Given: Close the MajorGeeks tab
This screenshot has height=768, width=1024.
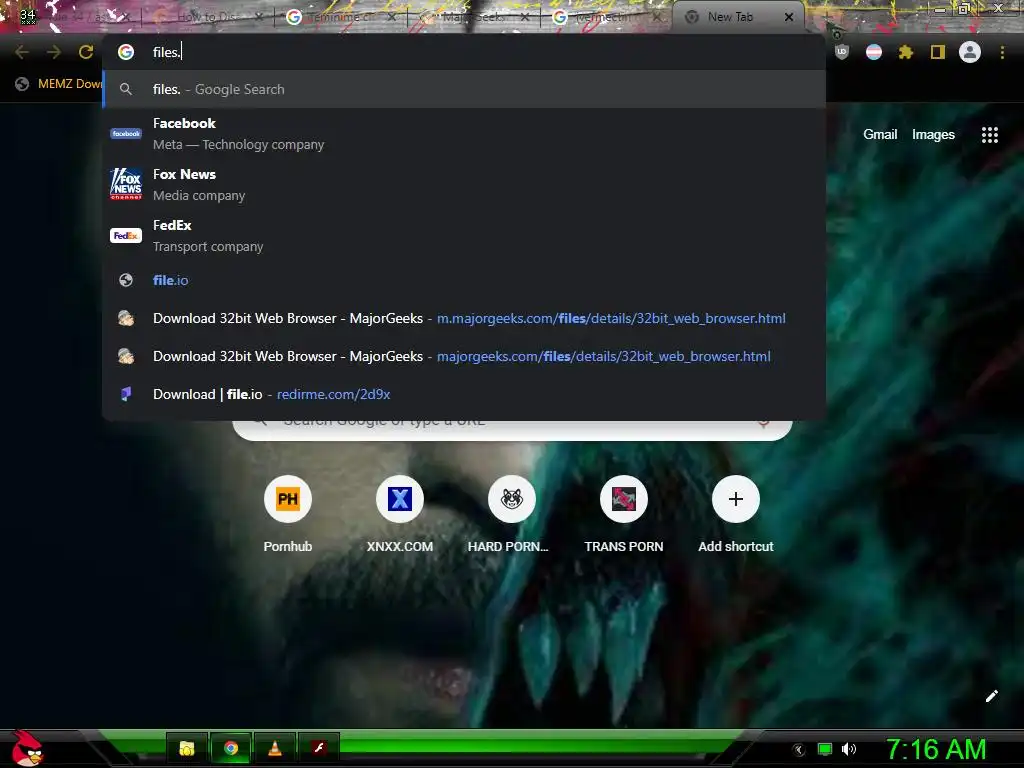Looking at the screenshot, I should tap(524, 17).
